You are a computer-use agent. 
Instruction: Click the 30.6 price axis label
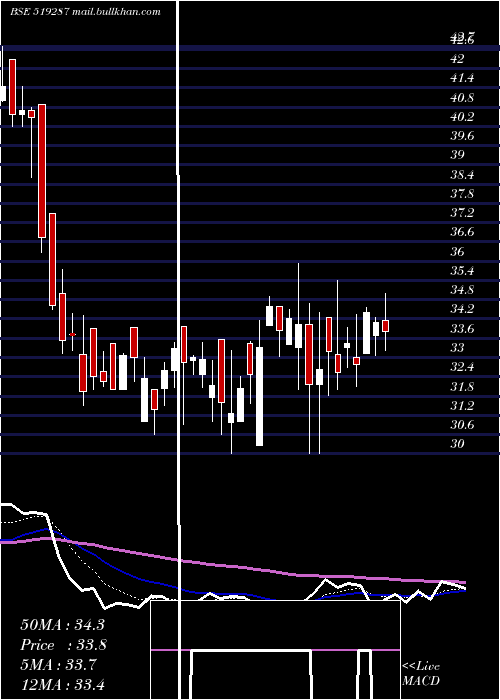[462, 425]
